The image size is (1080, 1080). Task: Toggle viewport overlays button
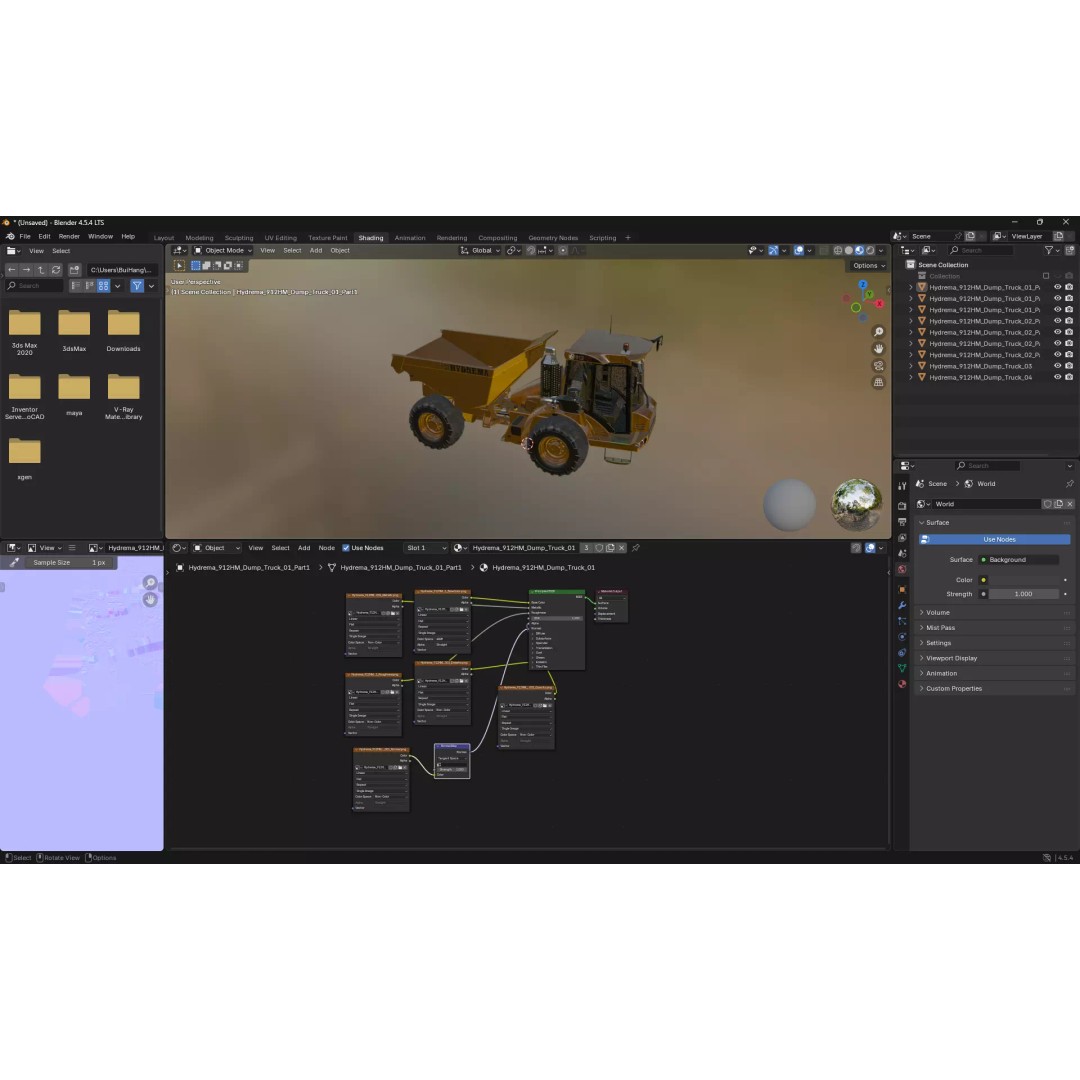tap(798, 251)
